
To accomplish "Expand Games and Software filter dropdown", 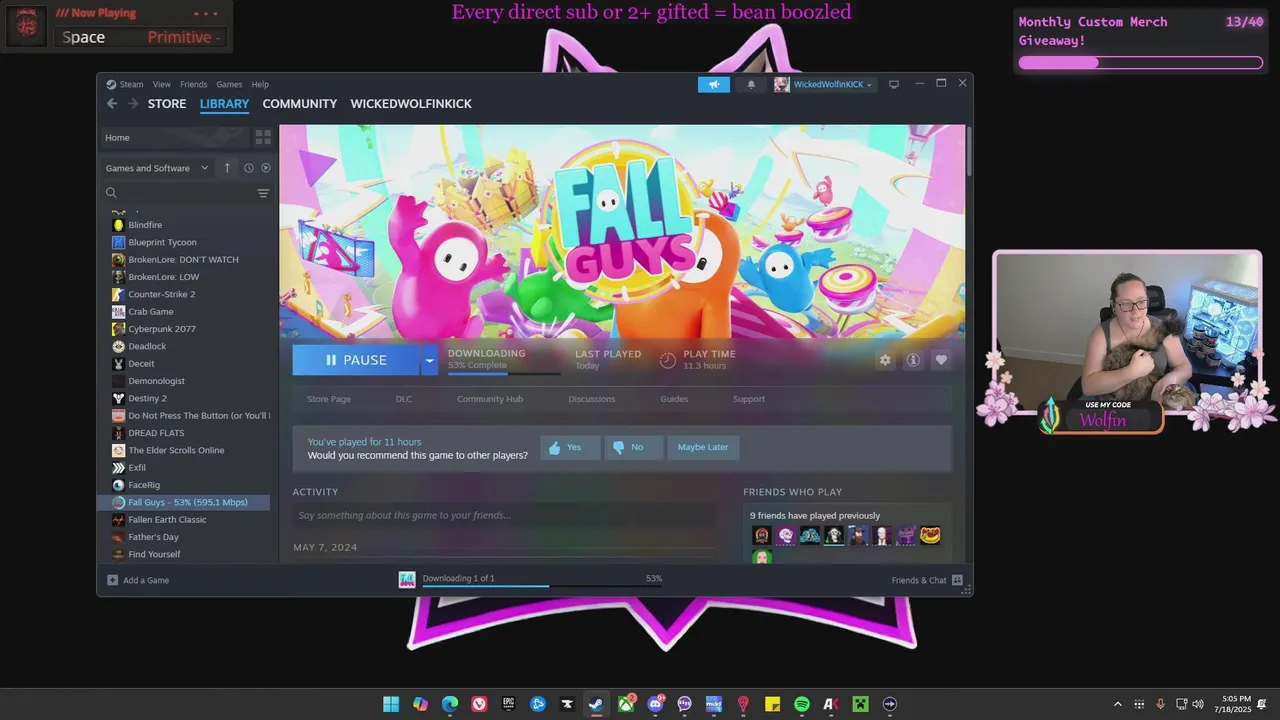I will pyautogui.click(x=157, y=168).
